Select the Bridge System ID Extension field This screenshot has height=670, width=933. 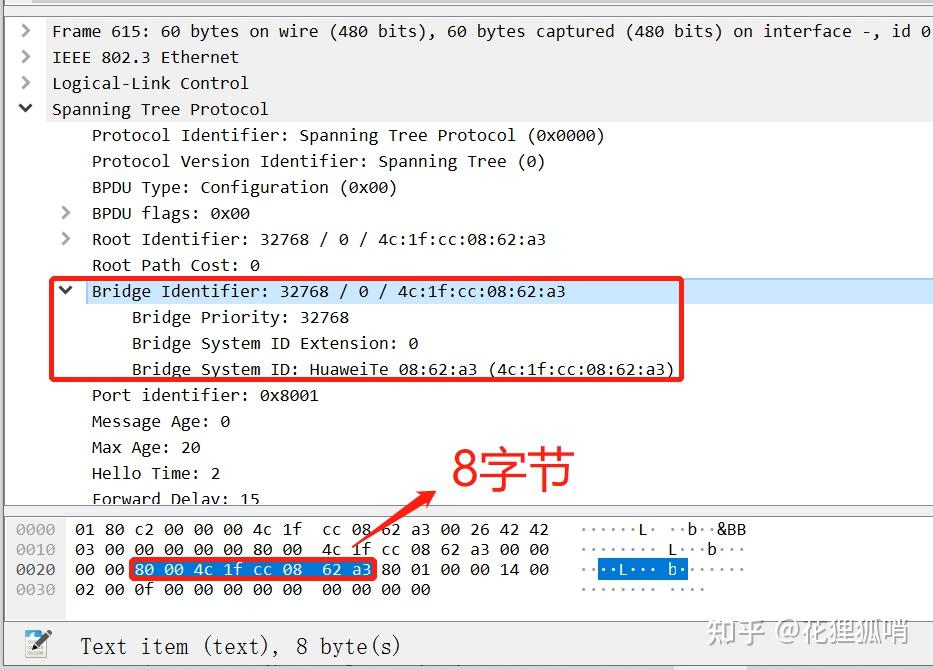click(275, 344)
